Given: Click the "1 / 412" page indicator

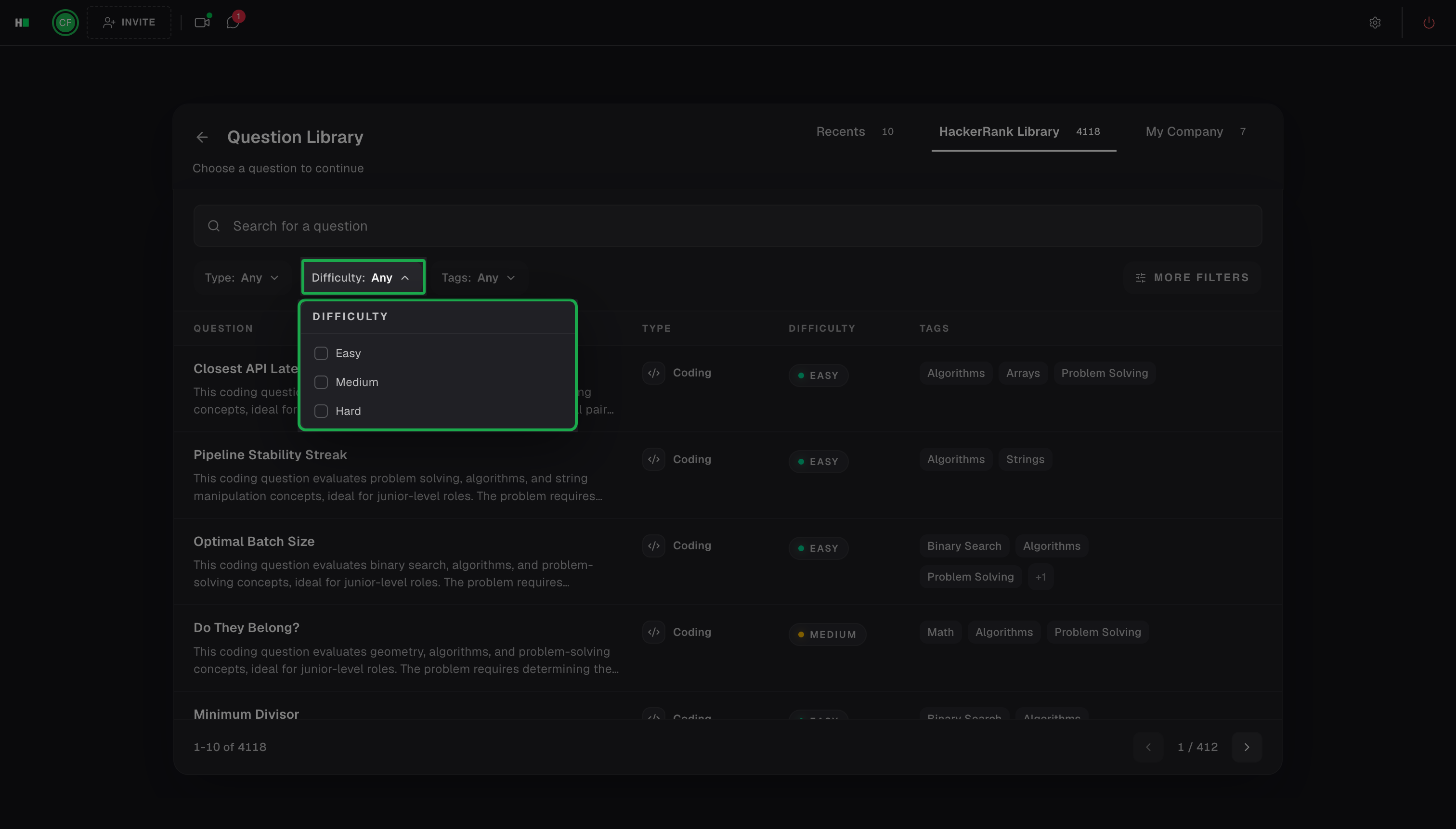Looking at the screenshot, I should tap(1197, 747).
